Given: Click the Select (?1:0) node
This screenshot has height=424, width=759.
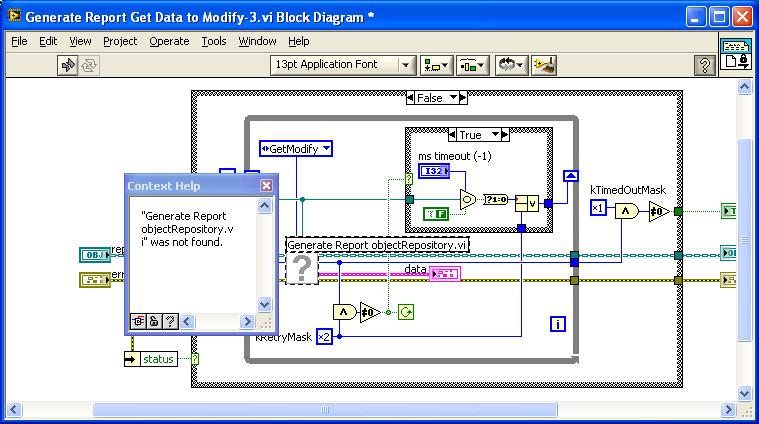Looking at the screenshot, I should (495, 199).
